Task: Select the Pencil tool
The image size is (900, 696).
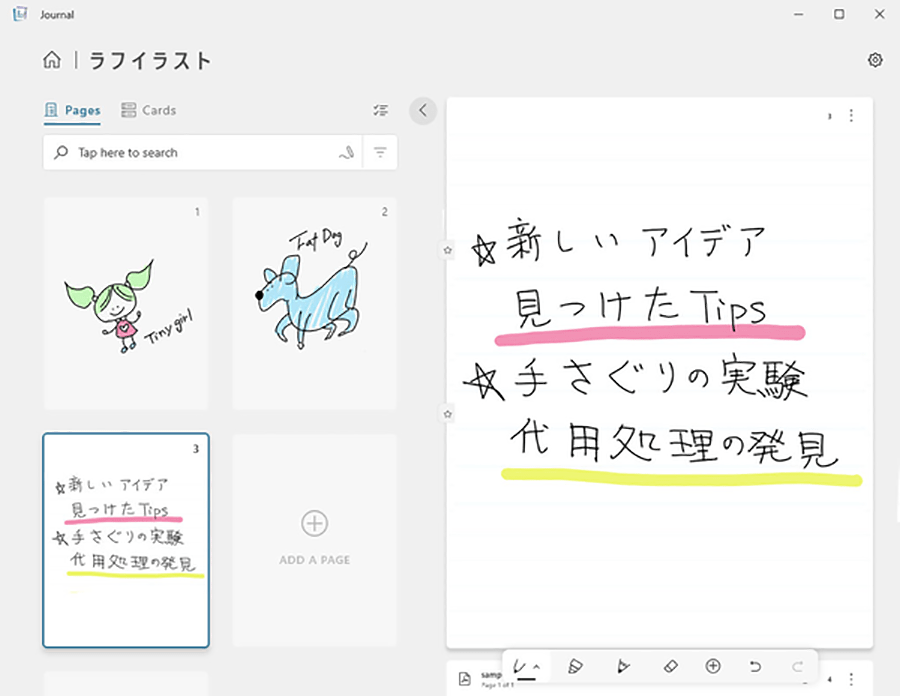Action: point(623,667)
